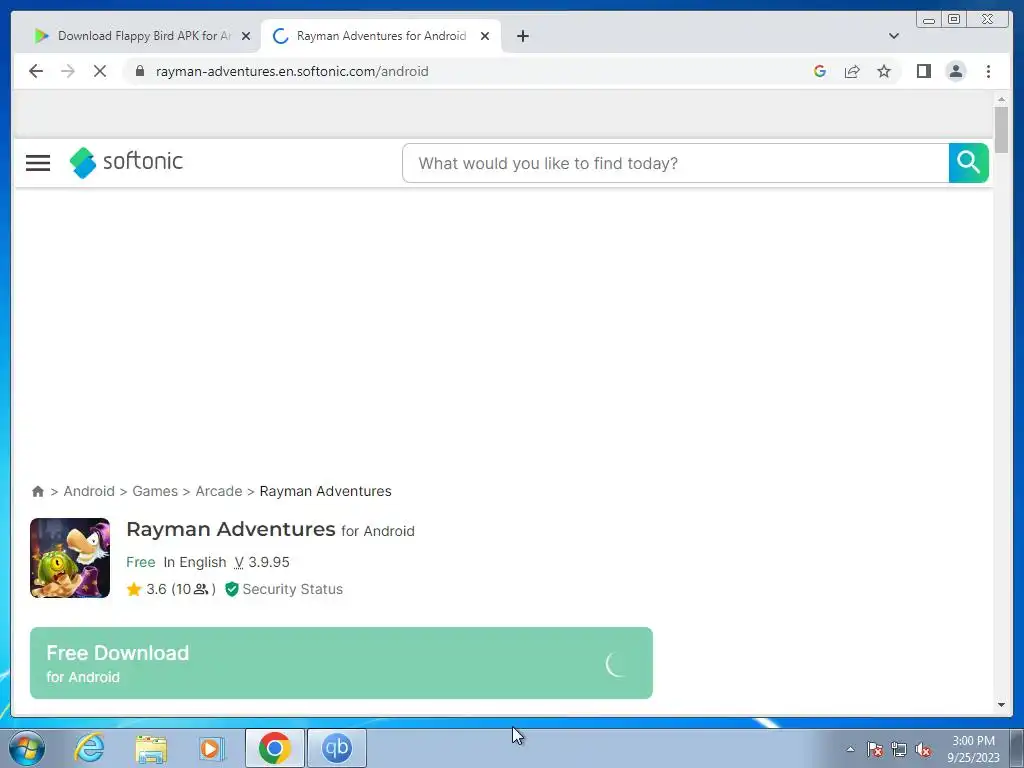Click the Rayman Adventures app thumbnail

[x=70, y=558]
